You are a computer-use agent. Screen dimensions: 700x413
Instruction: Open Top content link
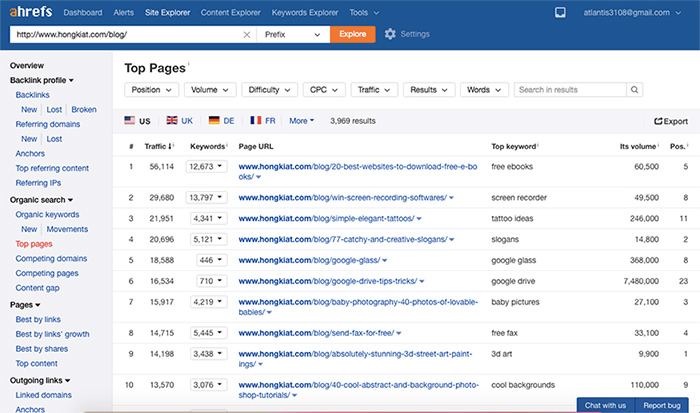(x=37, y=363)
